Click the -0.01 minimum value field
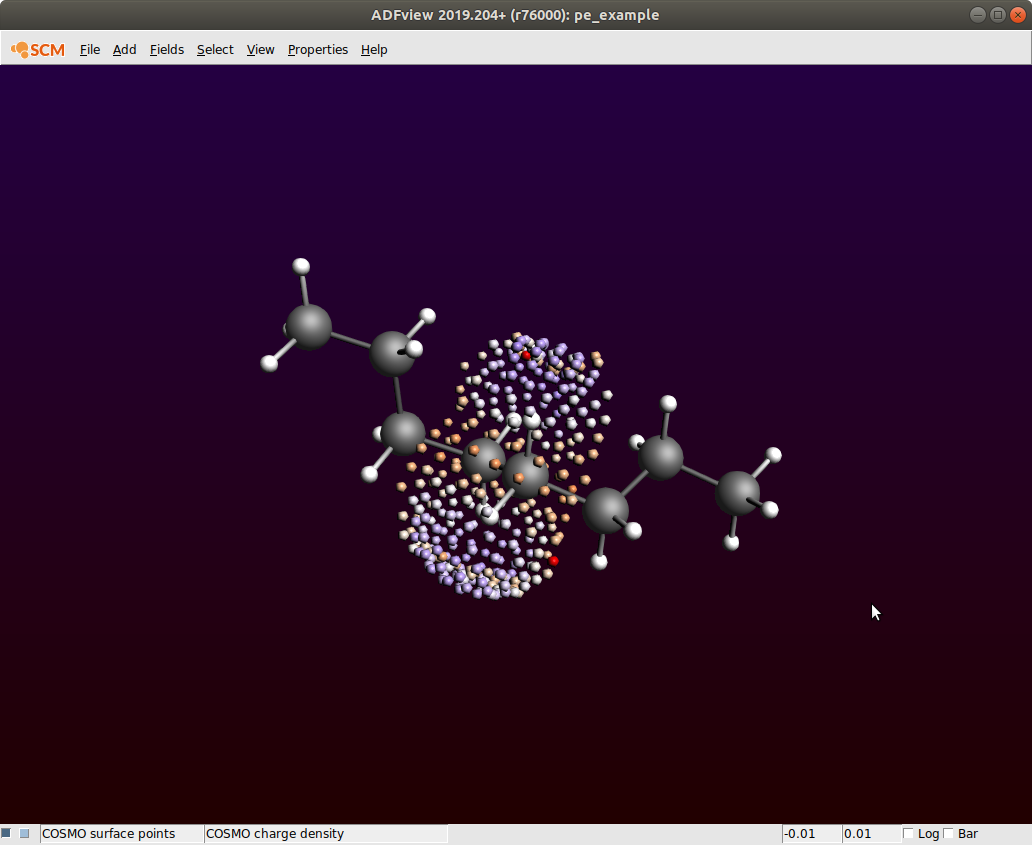Viewport: 1032px width, 845px height. tap(811, 833)
